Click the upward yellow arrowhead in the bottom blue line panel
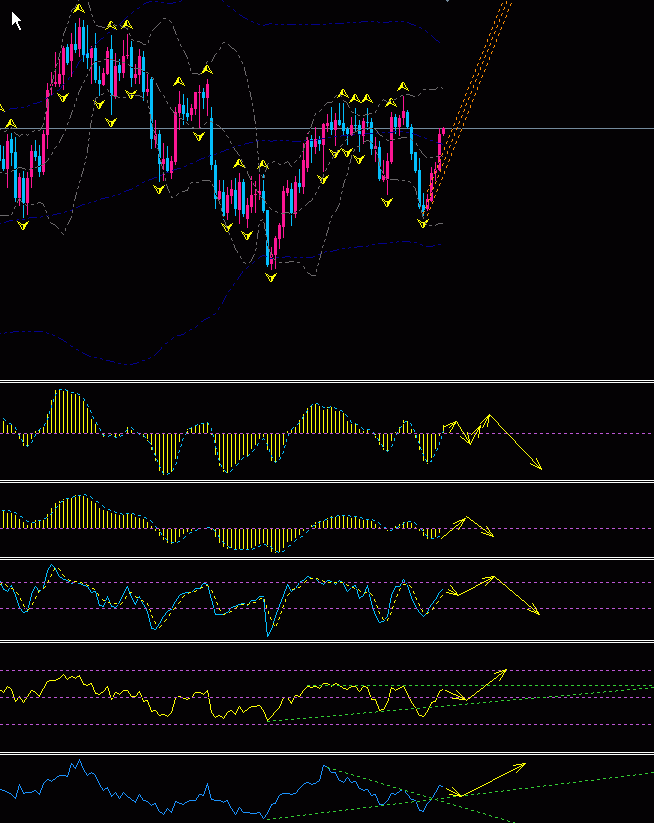The width and height of the screenshot is (654, 823). point(523,765)
